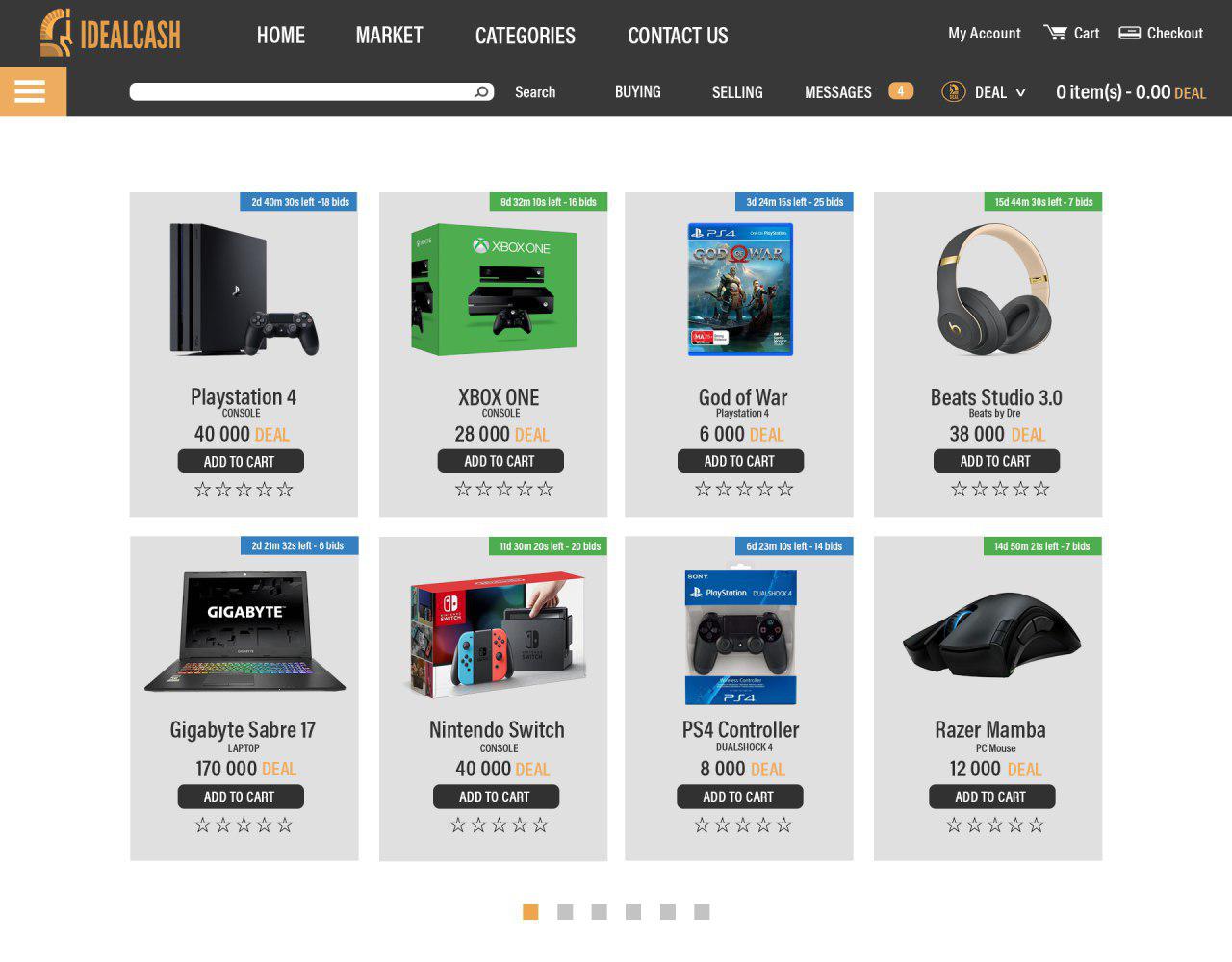Click the magnifier icon in the search bar
1232x962 pixels.
pyautogui.click(x=482, y=92)
